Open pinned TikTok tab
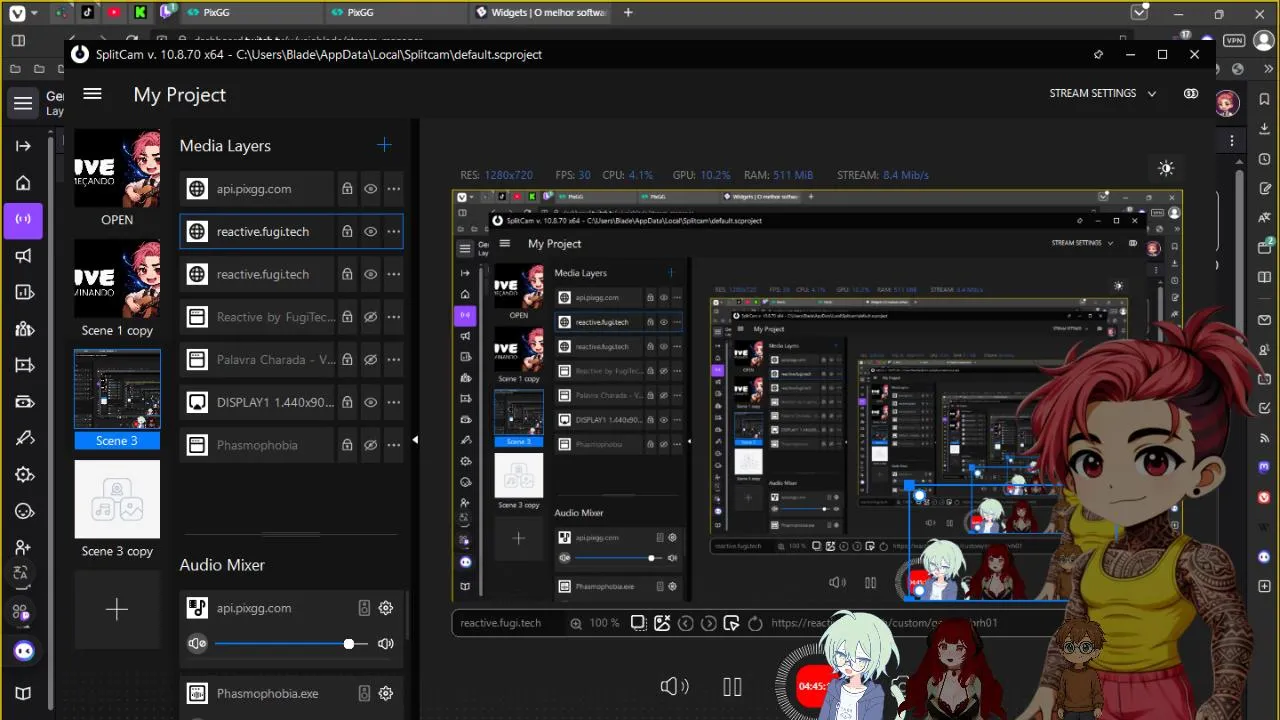 pyautogui.click(x=88, y=13)
